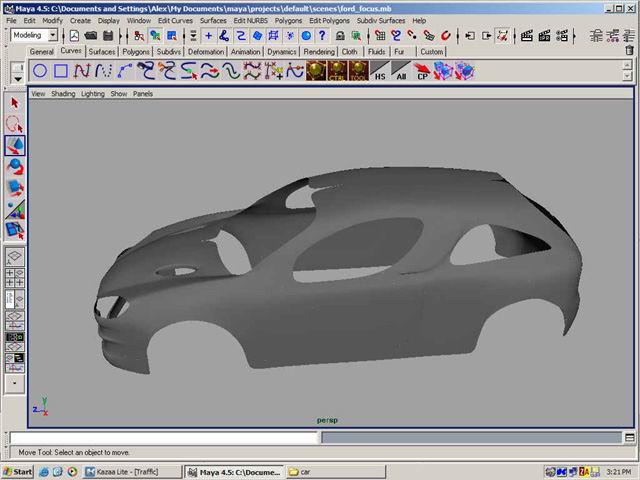Pick the Rotate tool
640x480 pixels.
[x=15, y=166]
